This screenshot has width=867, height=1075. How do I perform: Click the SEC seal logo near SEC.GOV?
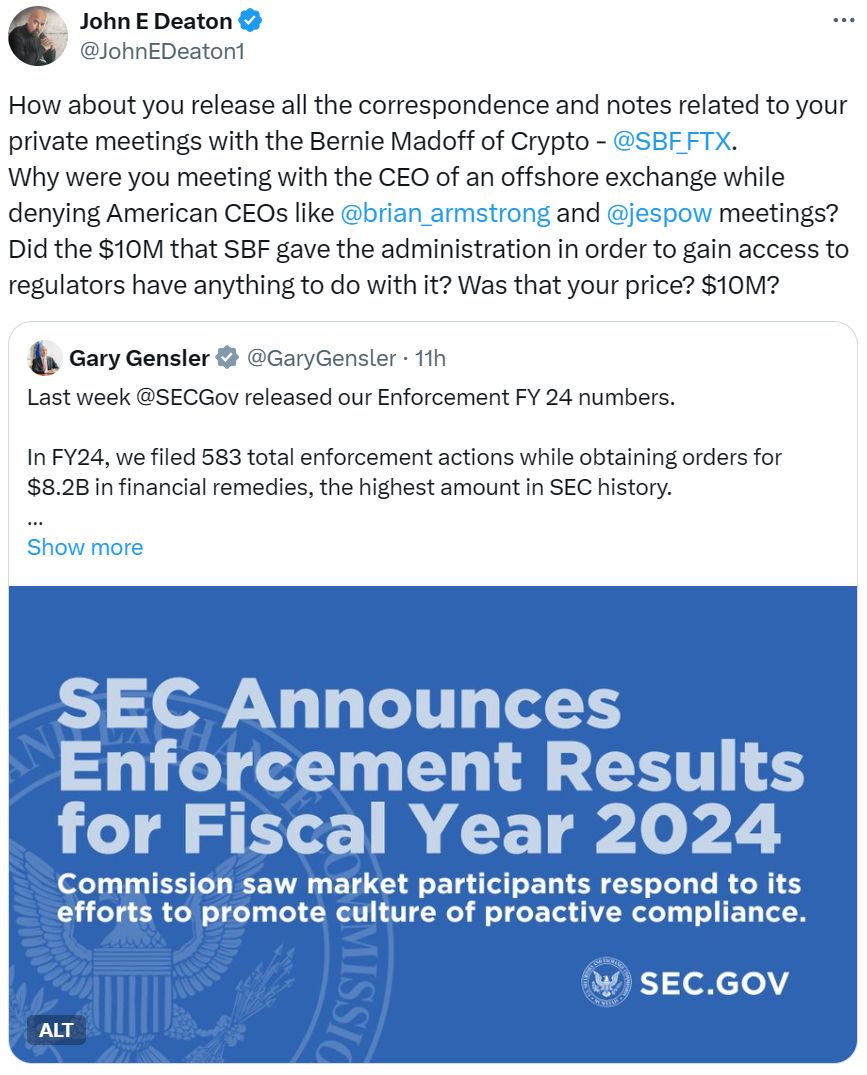(606, 982)
